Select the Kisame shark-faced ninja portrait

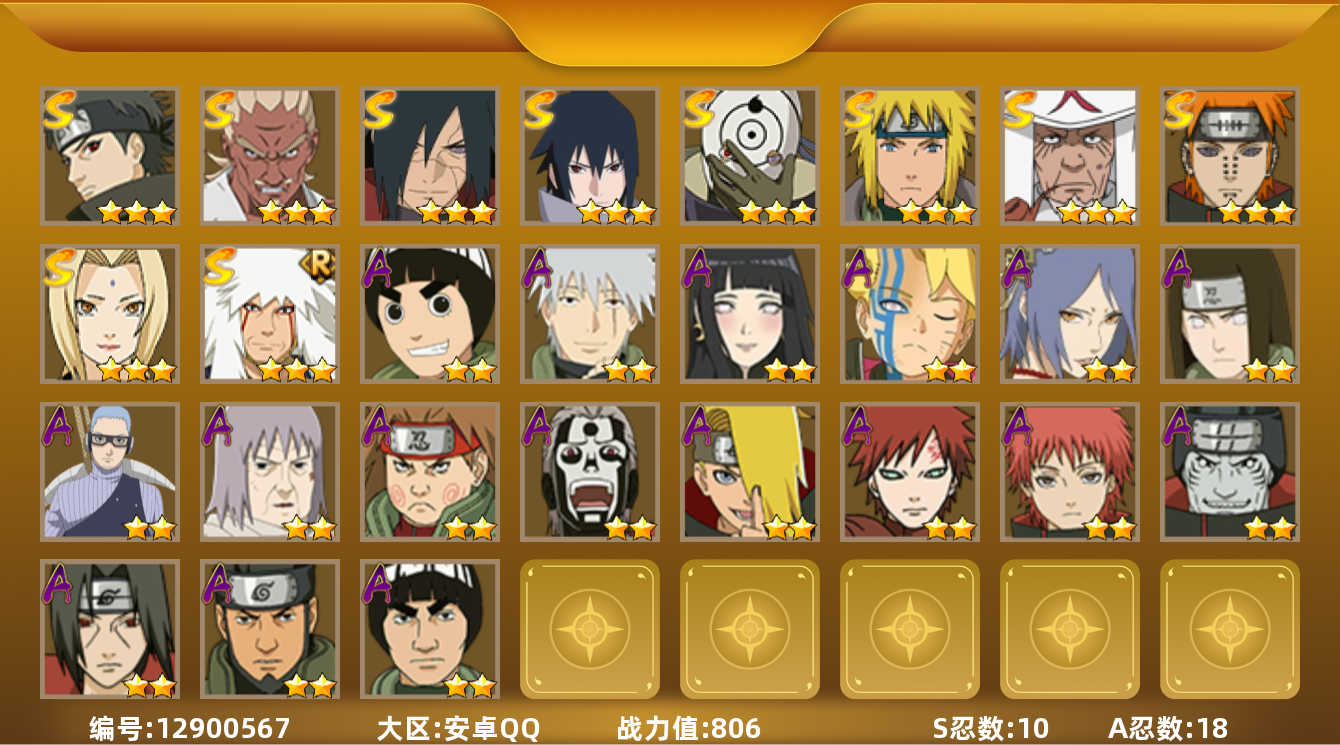tap(1230, 472)
